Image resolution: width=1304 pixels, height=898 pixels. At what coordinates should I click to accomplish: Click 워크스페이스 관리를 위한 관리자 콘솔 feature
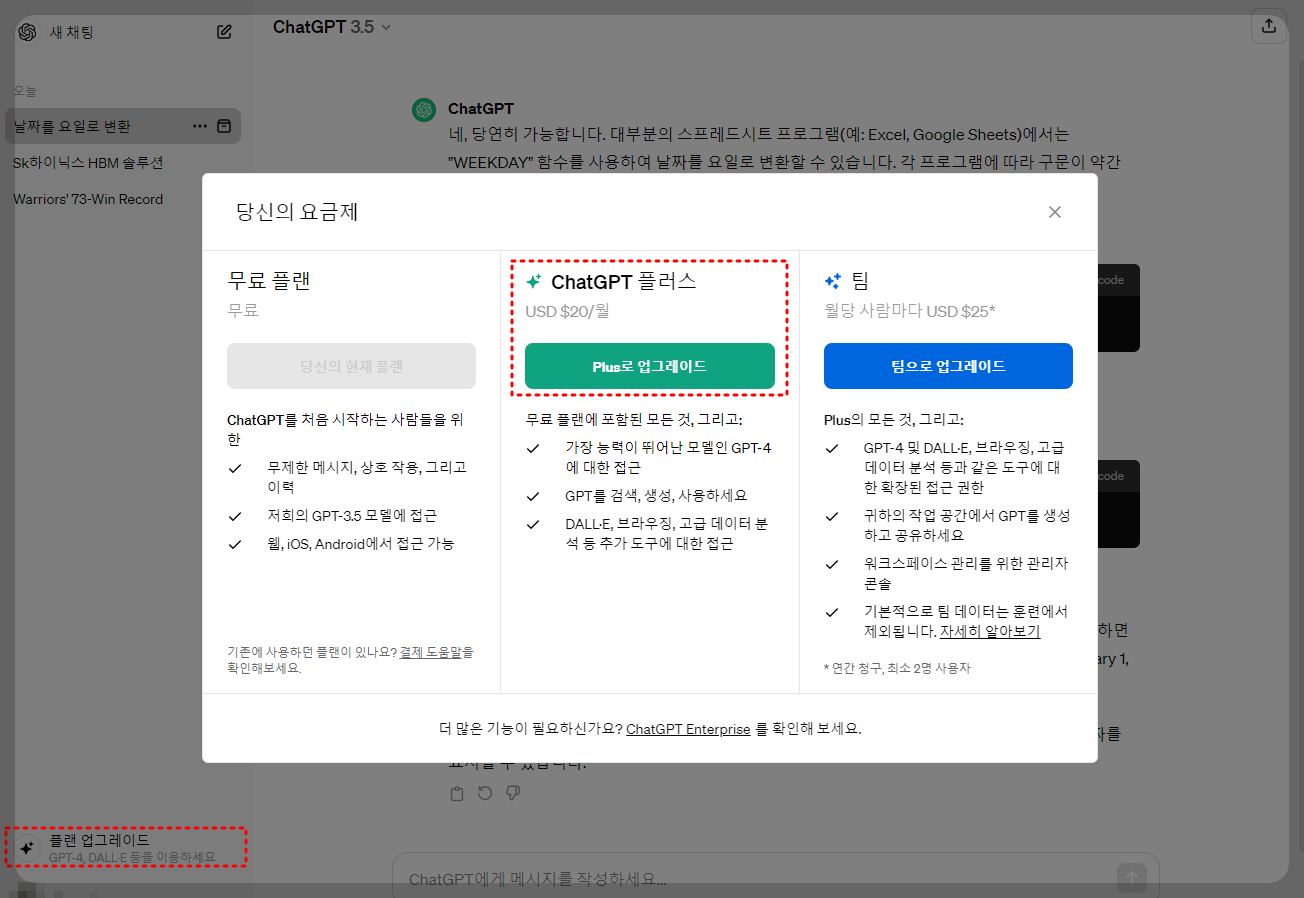966,573
